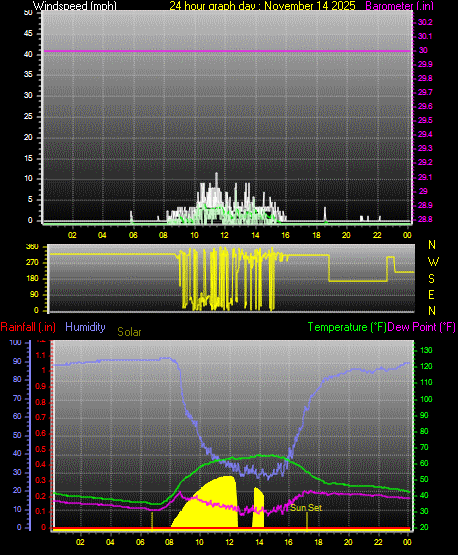The image size is (458, 555).
Task: Click the 'Barometer (.in)' axis title
Action: pos(399,6)
